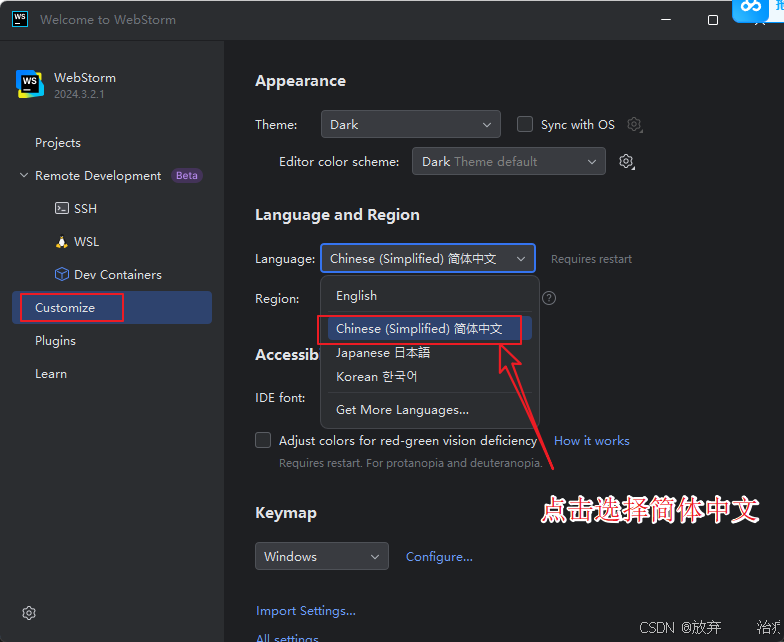Open SSH remote development
Viewport: 784px width, 642px height.
click(x=85, y=208)
